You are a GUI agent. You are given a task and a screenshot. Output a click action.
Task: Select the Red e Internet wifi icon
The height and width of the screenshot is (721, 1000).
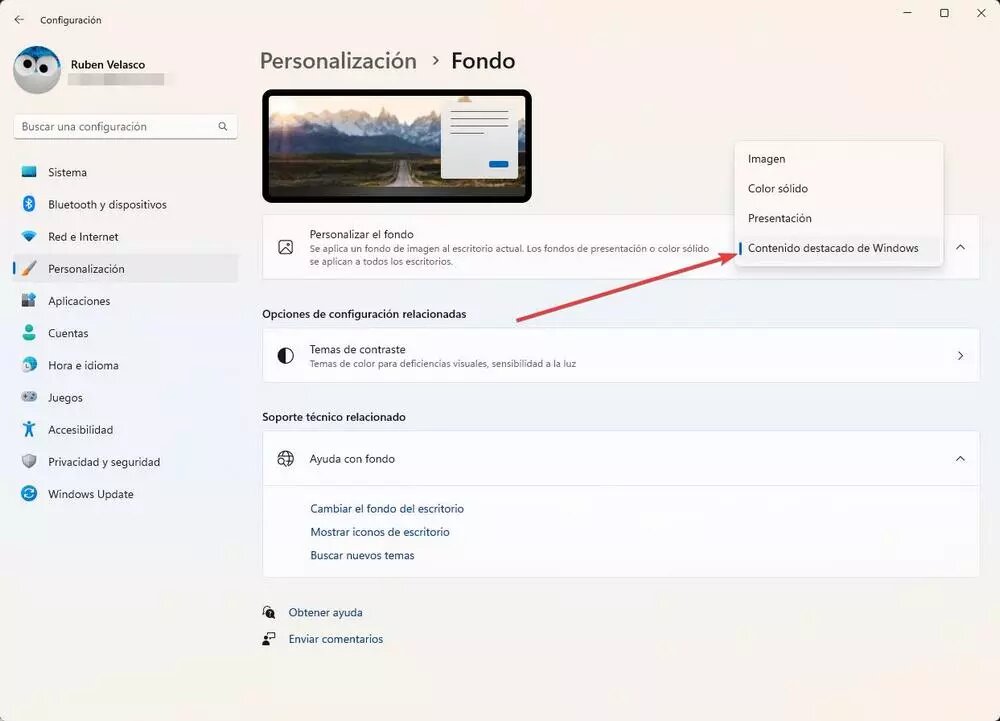[29, 237]
